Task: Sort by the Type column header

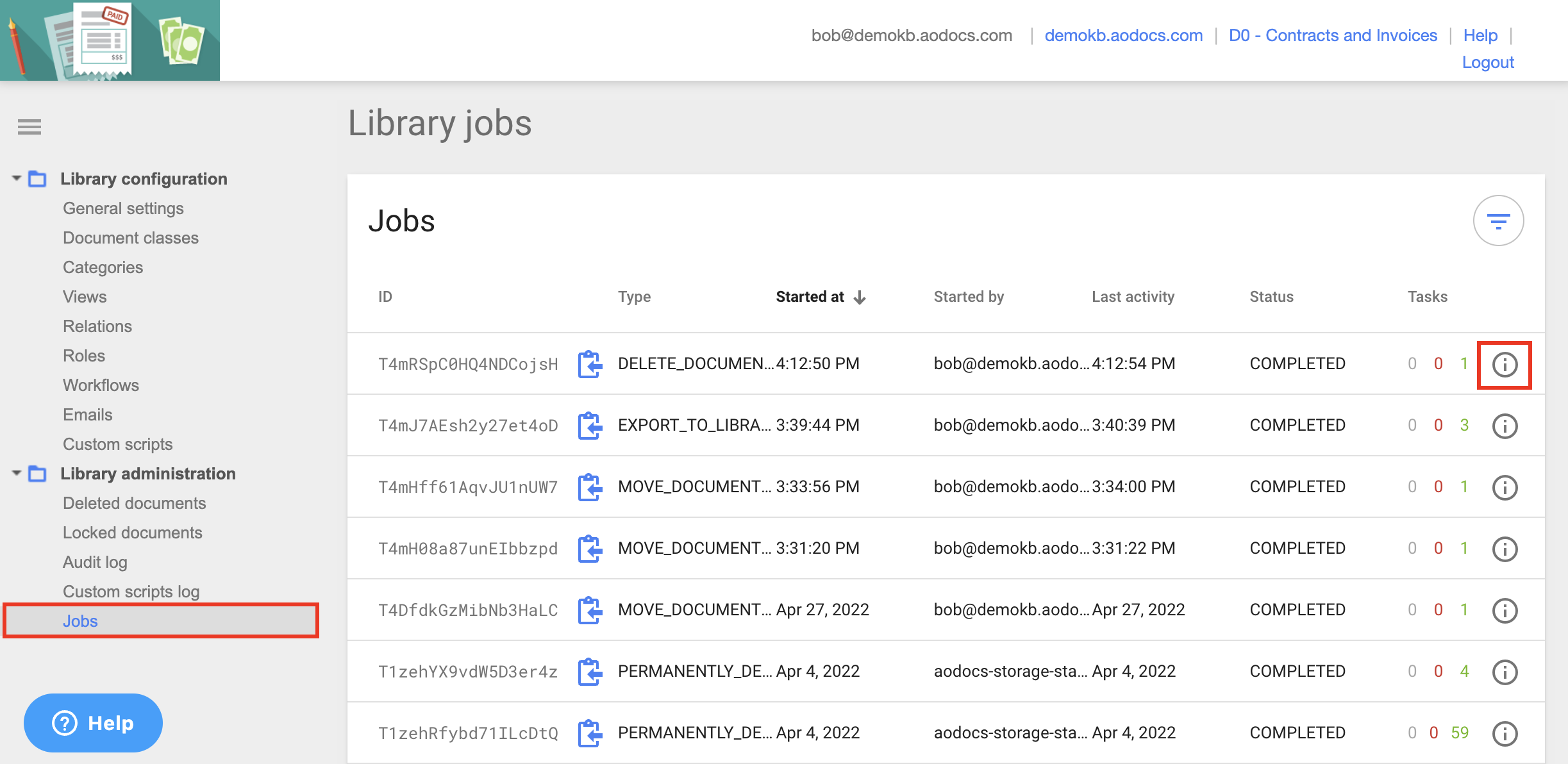Action: (634, 297)
